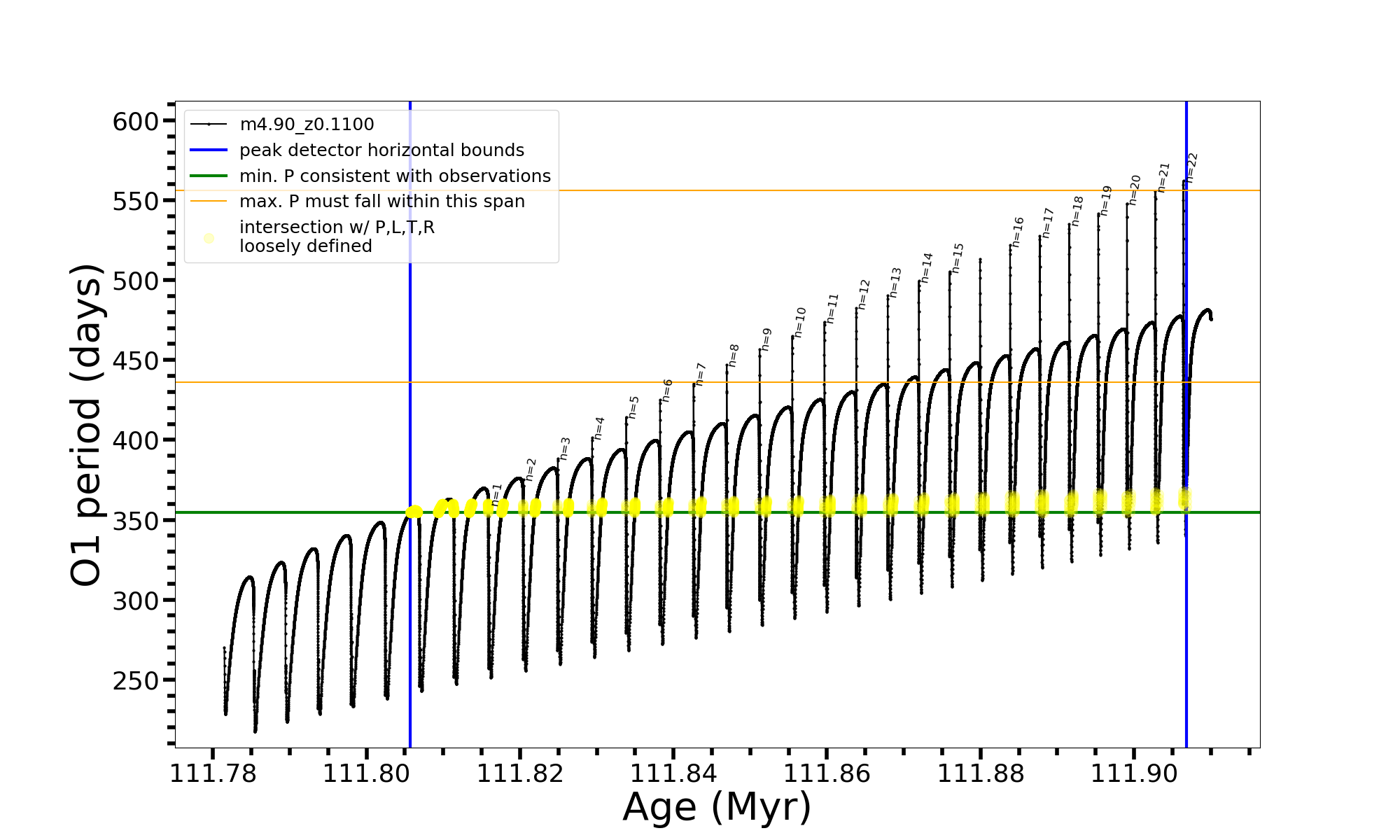Click the 250 y-axis tick label

(136, 680)
